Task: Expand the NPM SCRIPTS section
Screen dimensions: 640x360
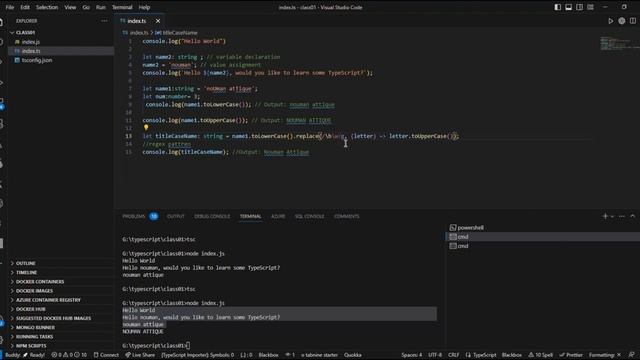Action: click(61, 346)
